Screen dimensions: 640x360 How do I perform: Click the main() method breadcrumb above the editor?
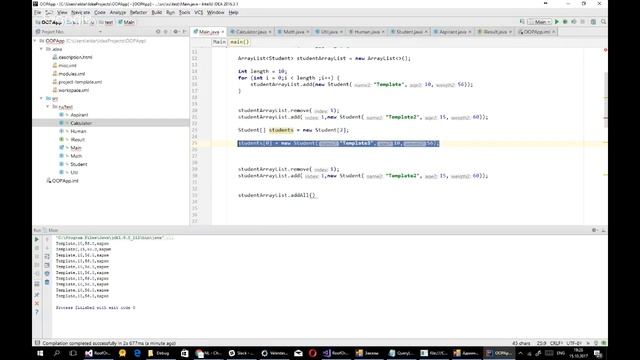[240, 42]
